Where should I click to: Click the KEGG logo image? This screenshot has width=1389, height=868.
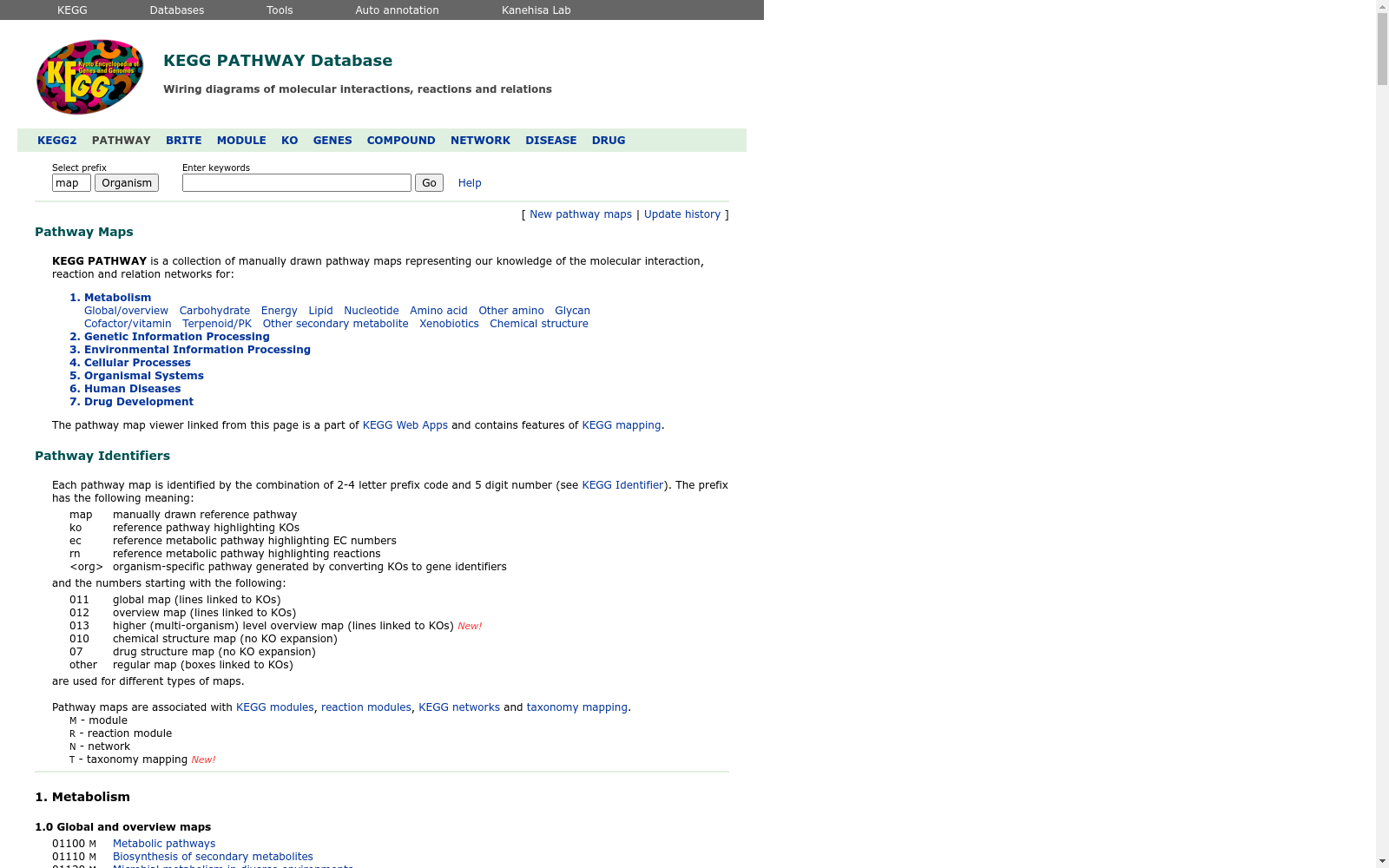point(89,76)
